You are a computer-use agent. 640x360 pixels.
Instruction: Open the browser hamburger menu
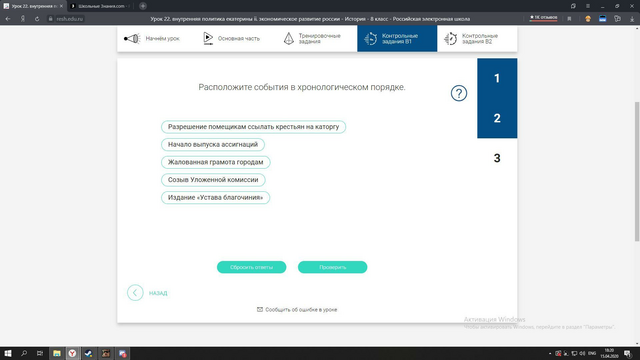588,6
